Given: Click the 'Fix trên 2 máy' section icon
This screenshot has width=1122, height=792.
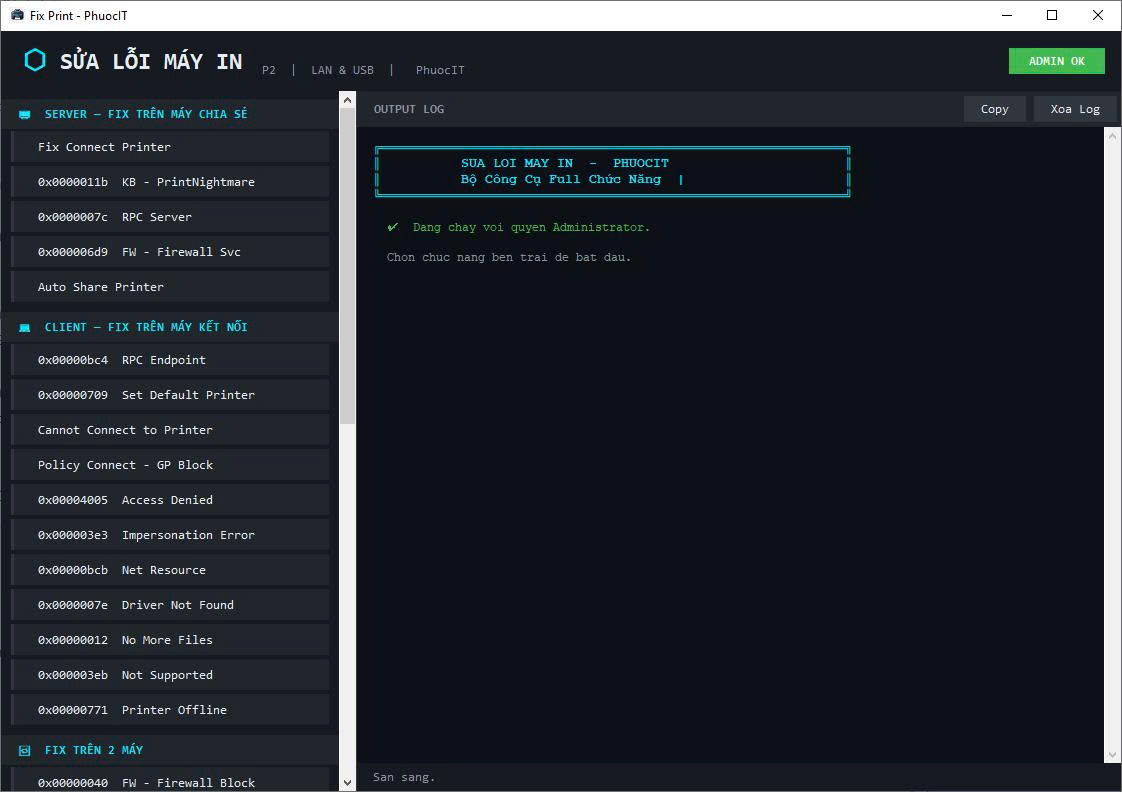Looking at the screenshot, I should click(25, 751).
